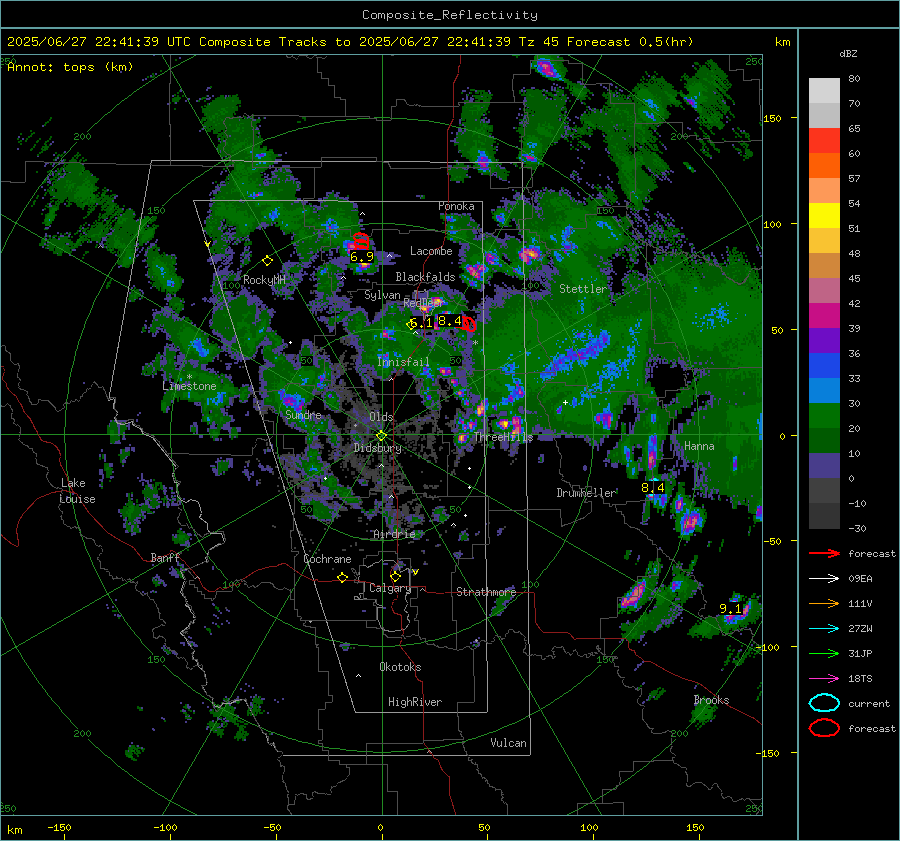Viewport: 900px width, 841px height.
Task: Select the 6.9 storm top annotation
Action: 362,257
